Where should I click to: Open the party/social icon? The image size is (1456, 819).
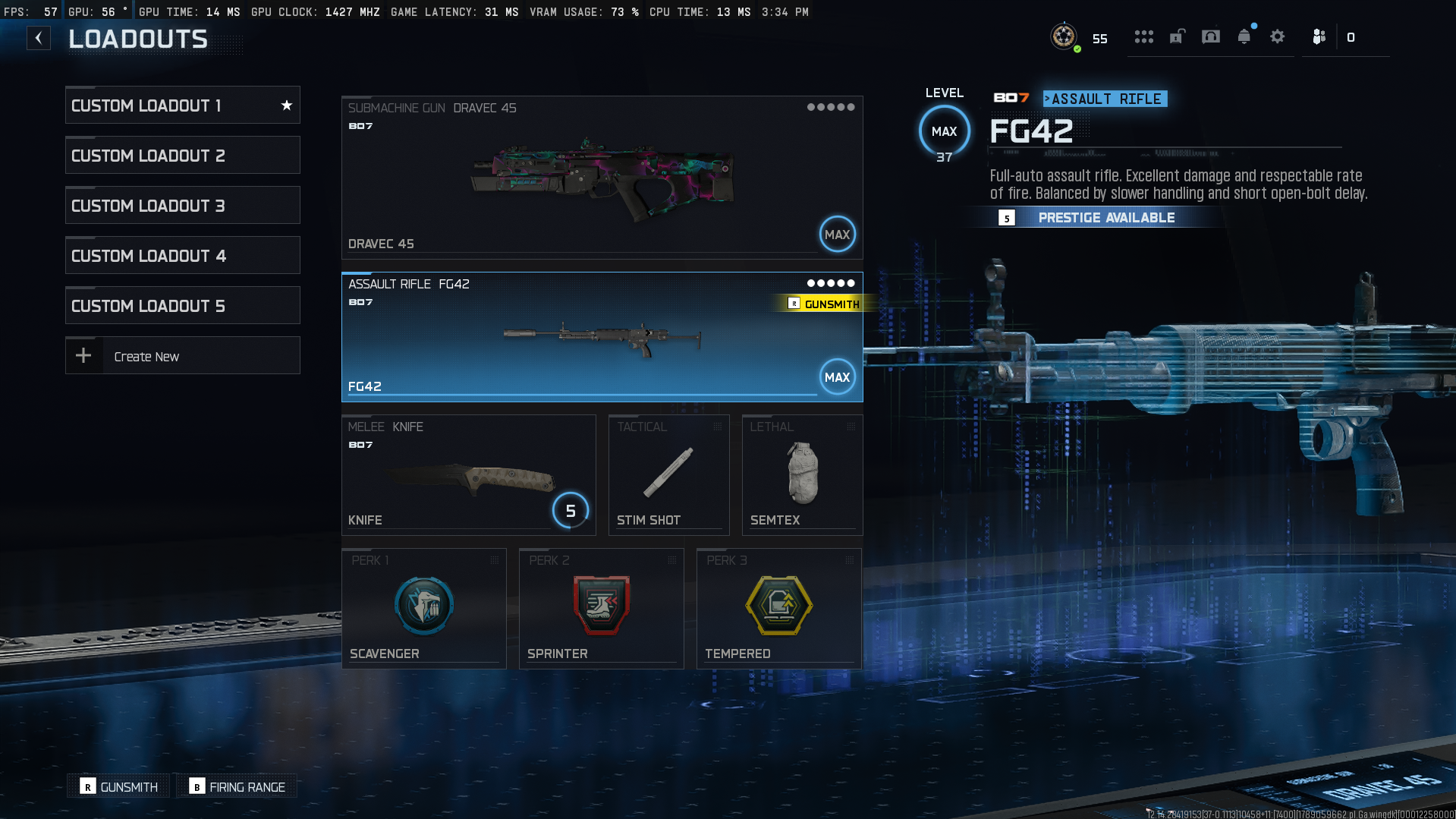[1319, 36]
